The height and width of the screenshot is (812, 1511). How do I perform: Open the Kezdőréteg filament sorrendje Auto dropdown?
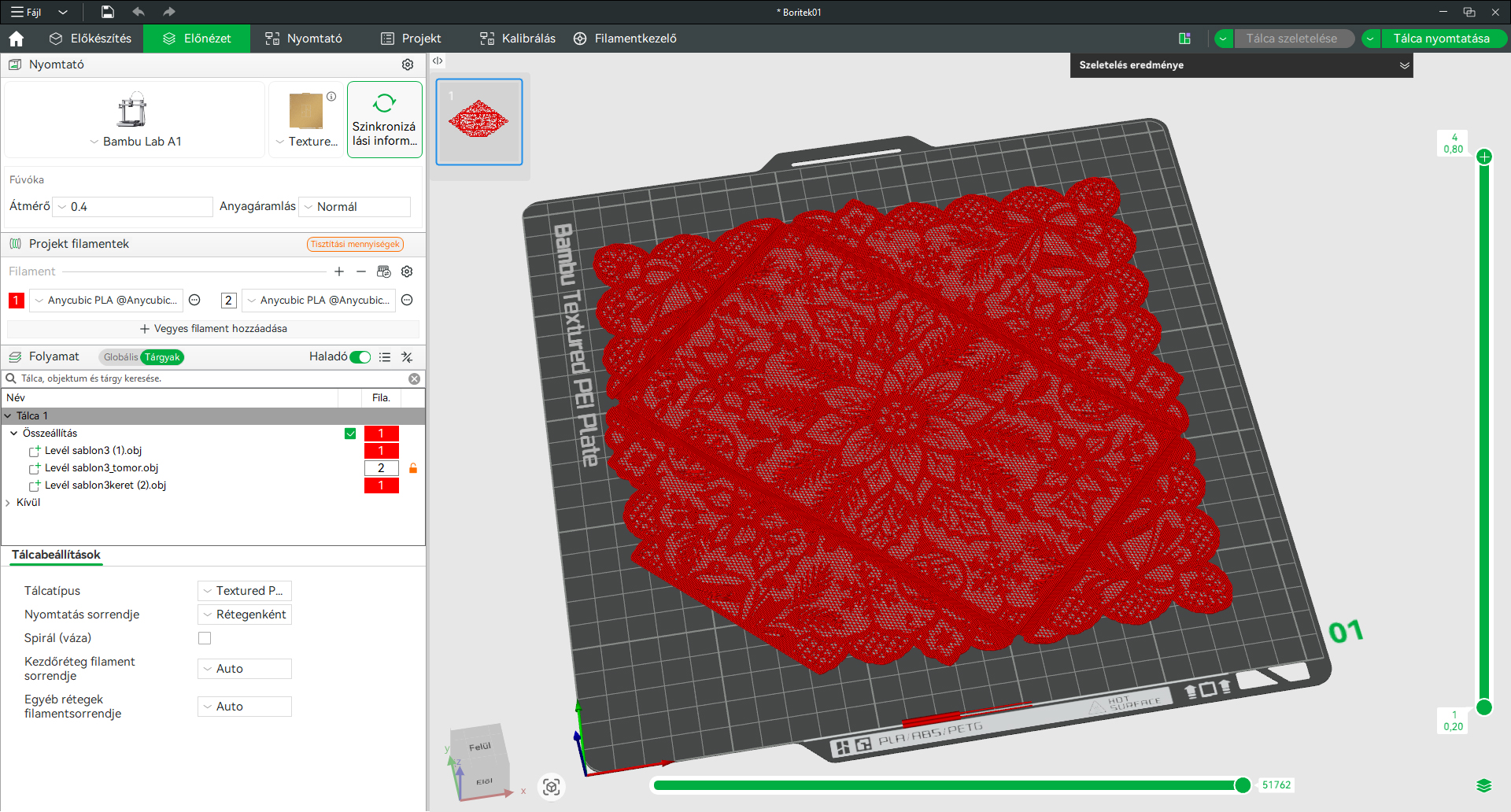pos(245,669)
